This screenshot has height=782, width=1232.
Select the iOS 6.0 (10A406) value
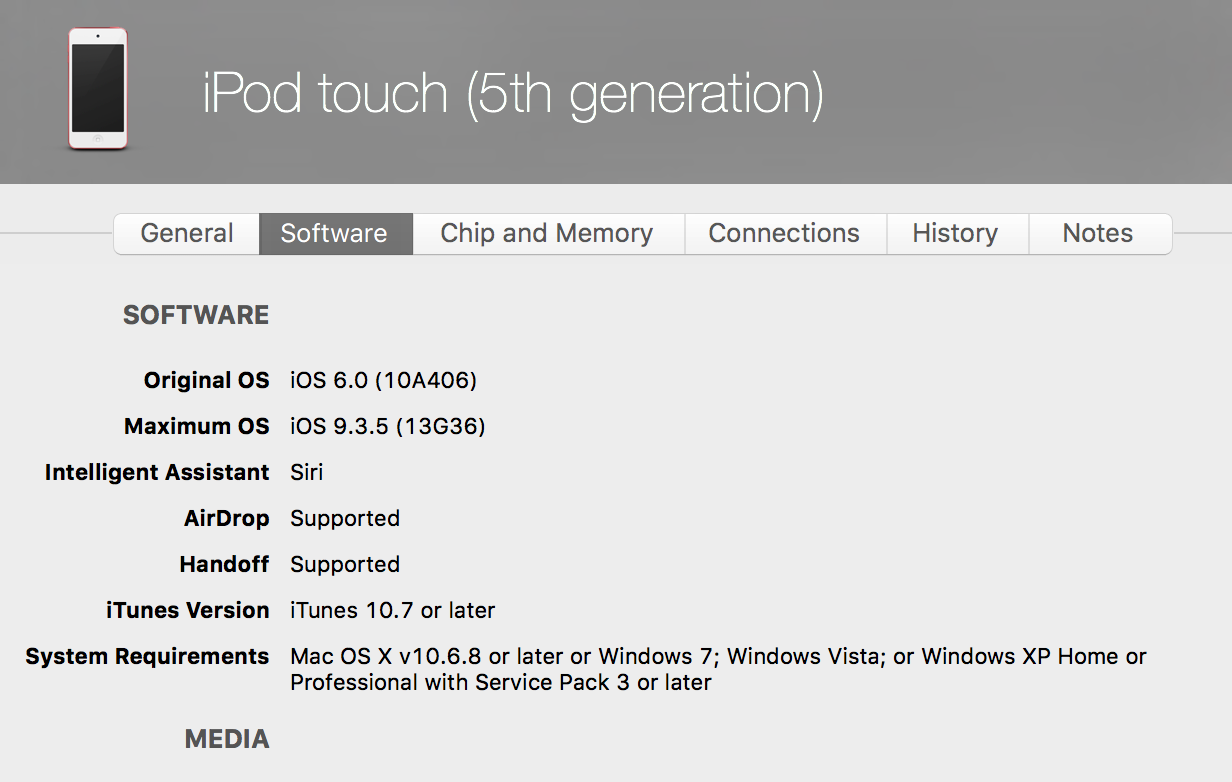tap(383, 380)
